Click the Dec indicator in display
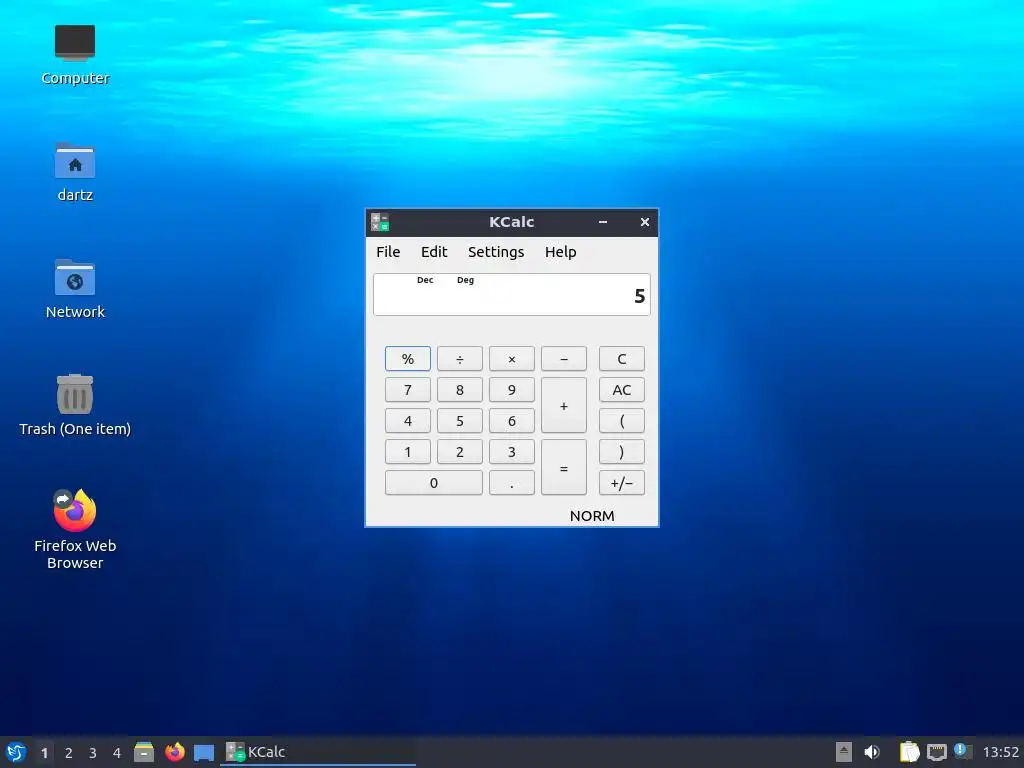1024x768 pixels. tap(425, 280)
